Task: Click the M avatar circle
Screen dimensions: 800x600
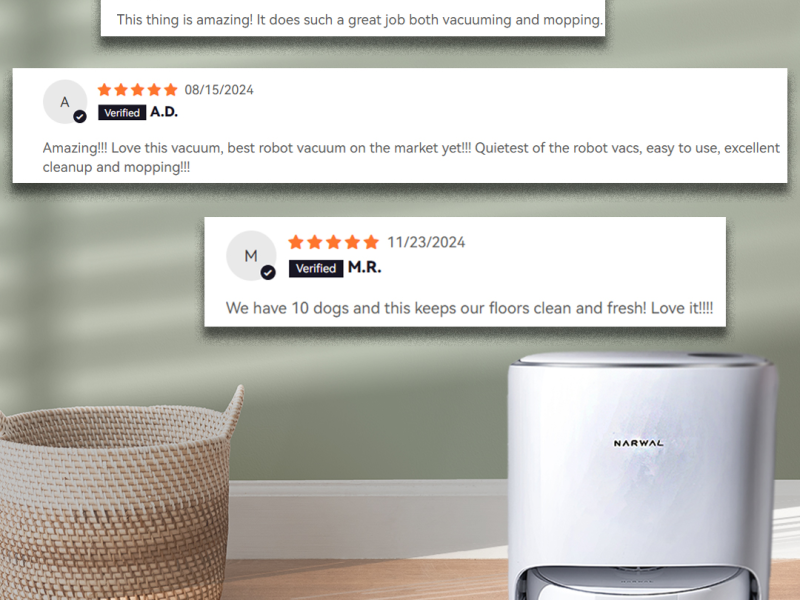Action: tap(251, 255)
